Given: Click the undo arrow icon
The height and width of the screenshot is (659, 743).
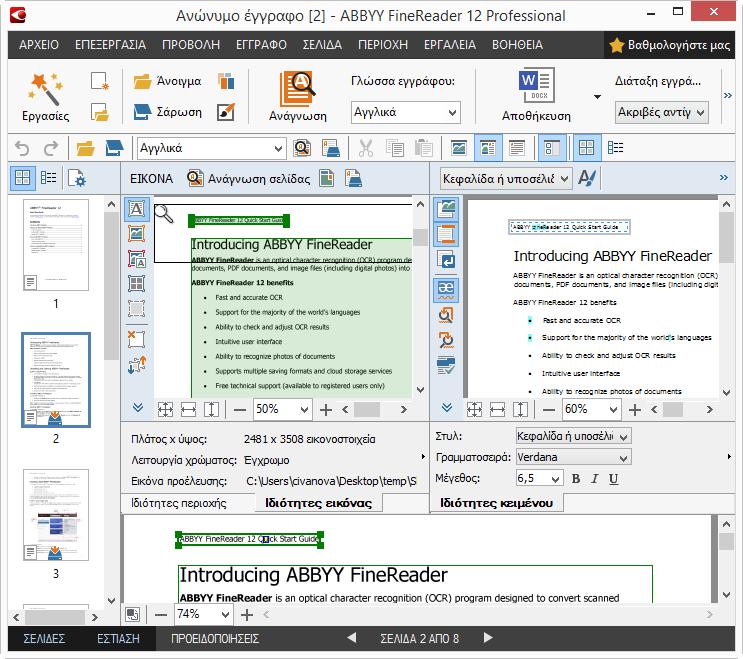Looking at the screenshot, I should point(22,148).
